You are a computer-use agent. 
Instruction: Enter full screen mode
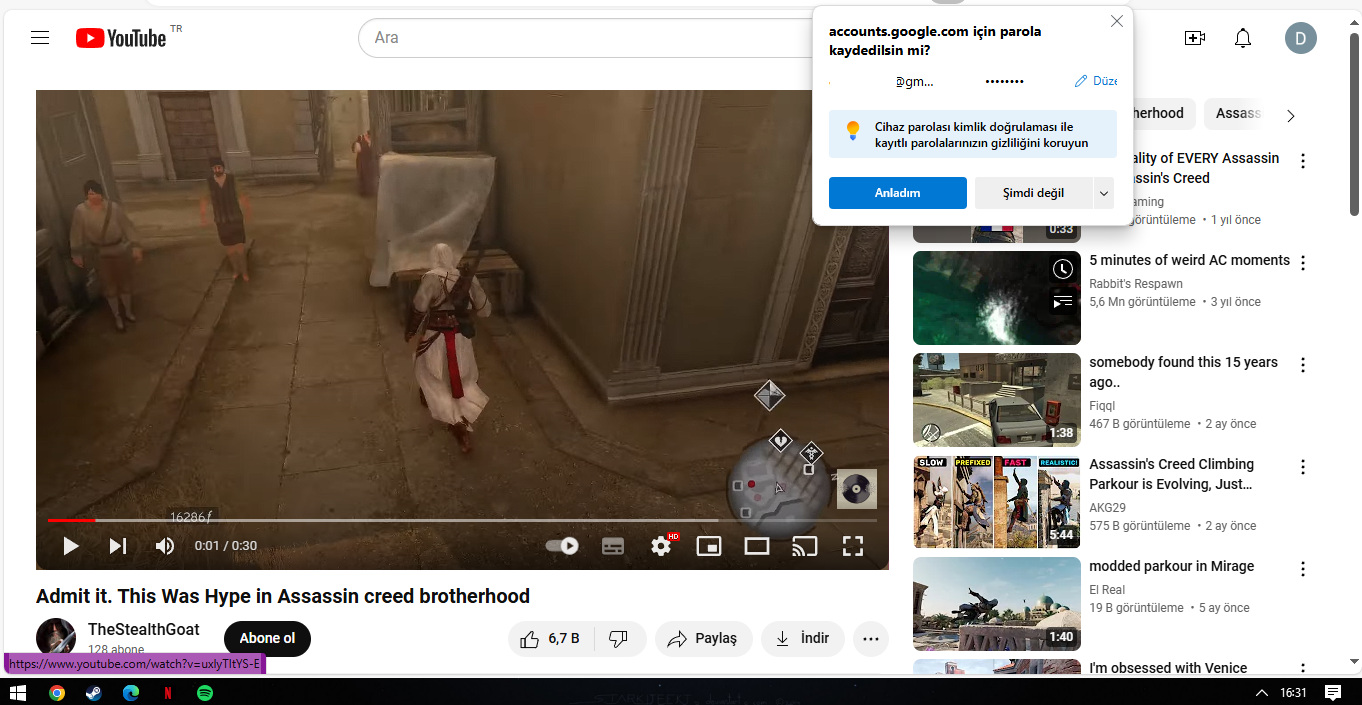click(852, 546)
